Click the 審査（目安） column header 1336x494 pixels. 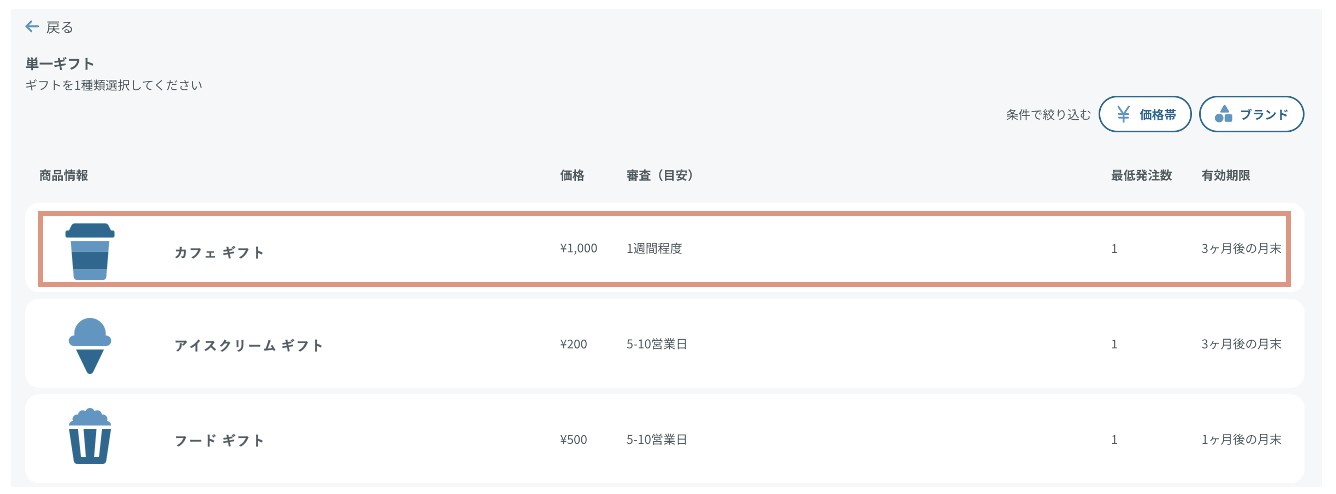[x=660, y=176]
